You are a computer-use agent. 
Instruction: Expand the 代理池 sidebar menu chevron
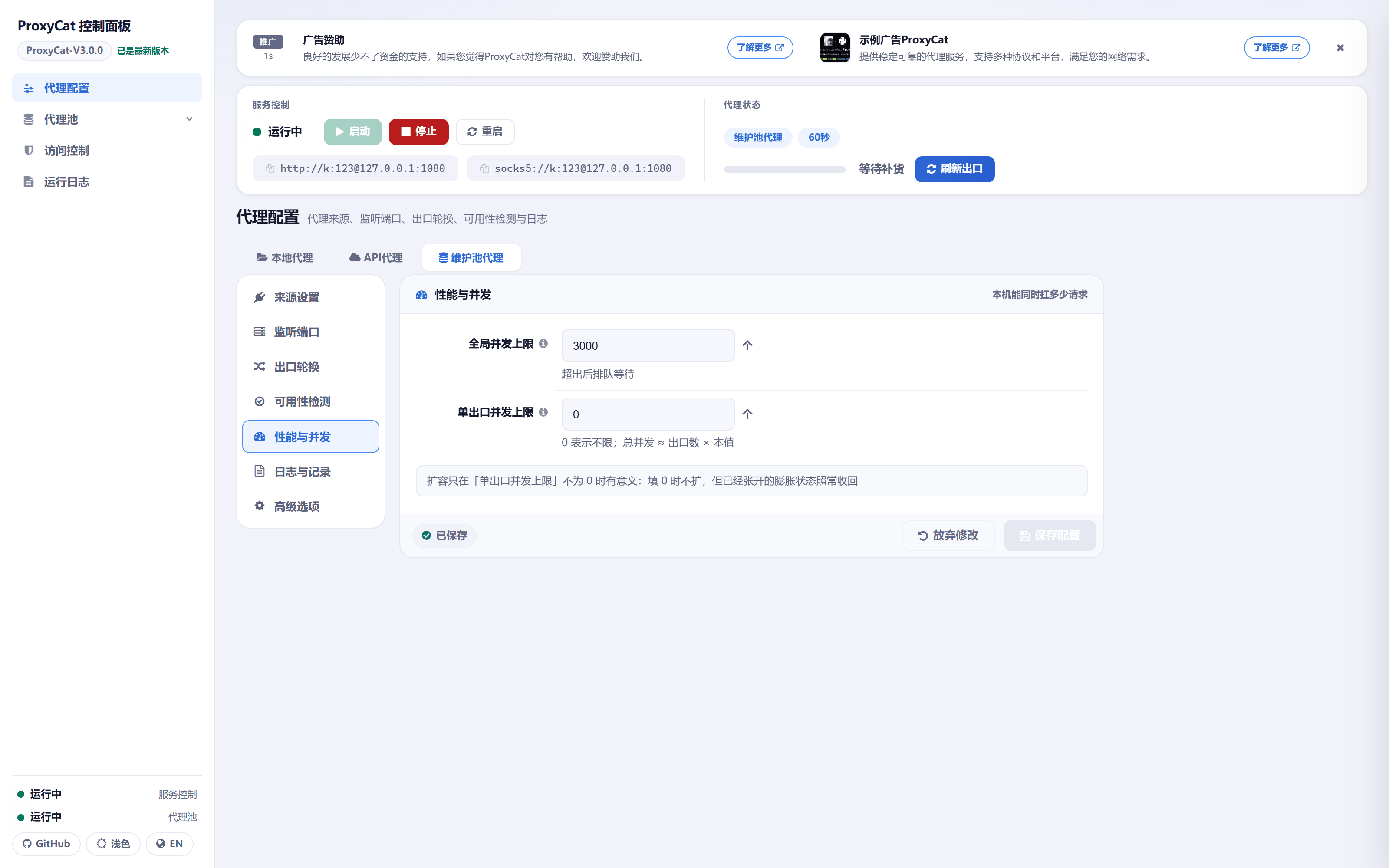point(189,119)
